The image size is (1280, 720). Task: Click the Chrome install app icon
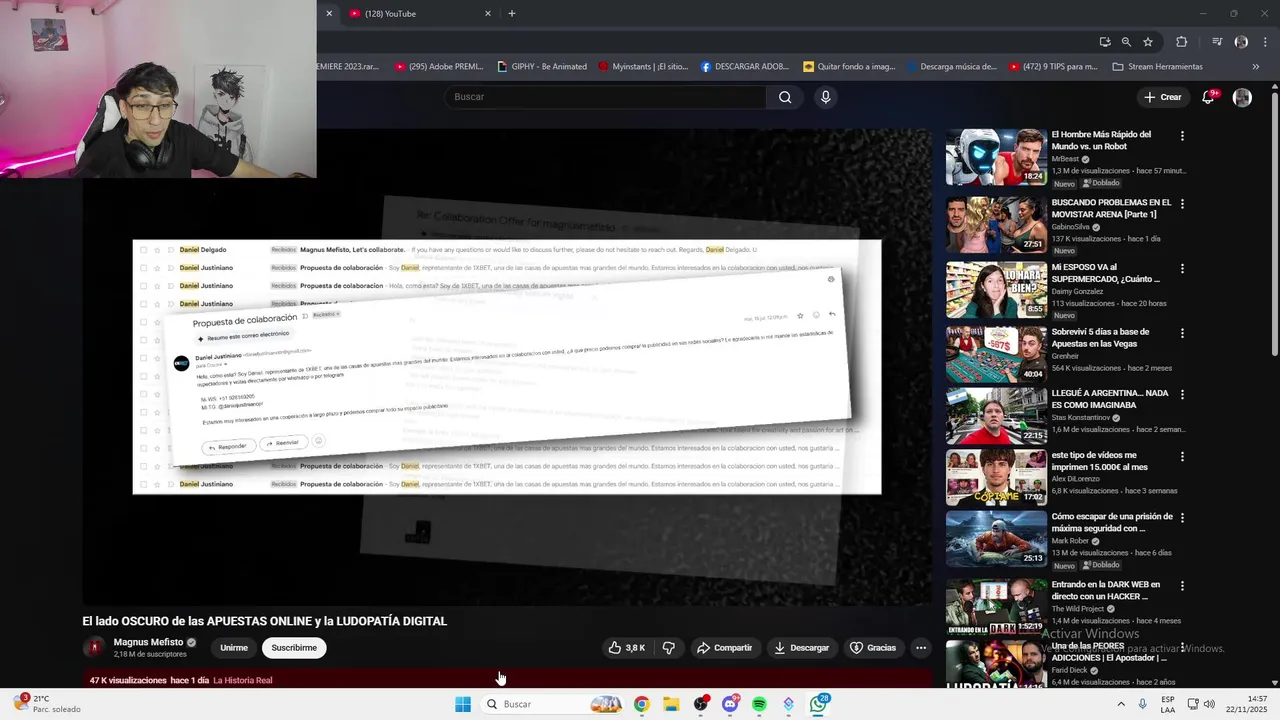click(x=1104, y=42)
